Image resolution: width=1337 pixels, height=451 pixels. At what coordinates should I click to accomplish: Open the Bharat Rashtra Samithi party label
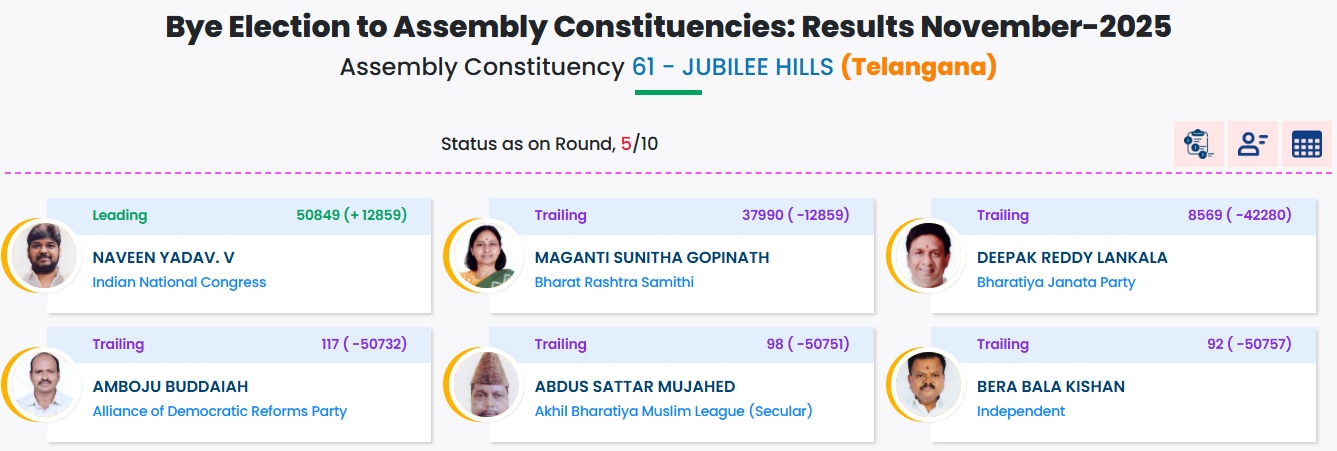pyautogui.click(x=614, y=282)
